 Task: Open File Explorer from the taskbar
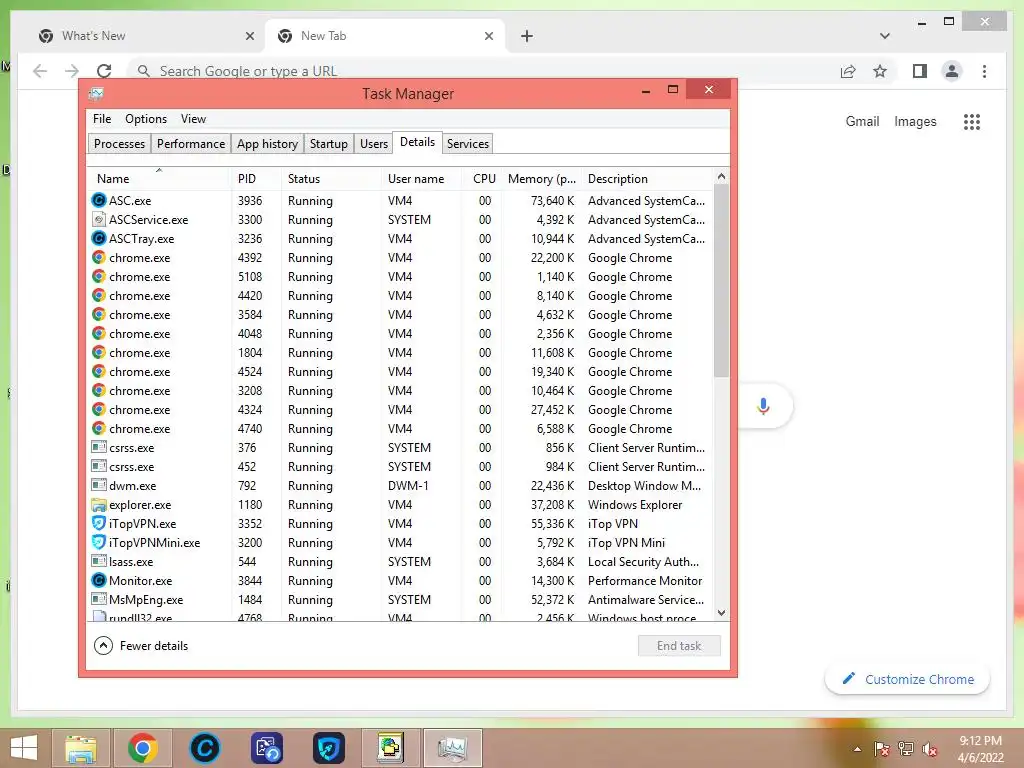click(x=81, y=748)
